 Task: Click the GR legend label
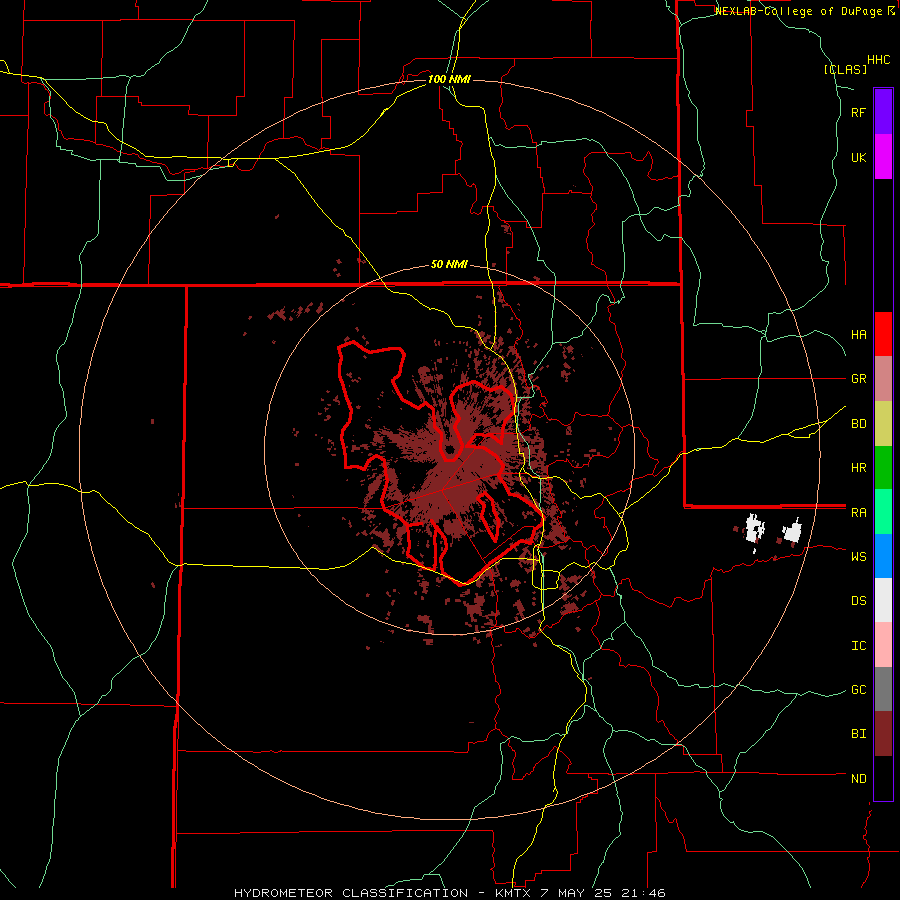click(x=858, y=379)
